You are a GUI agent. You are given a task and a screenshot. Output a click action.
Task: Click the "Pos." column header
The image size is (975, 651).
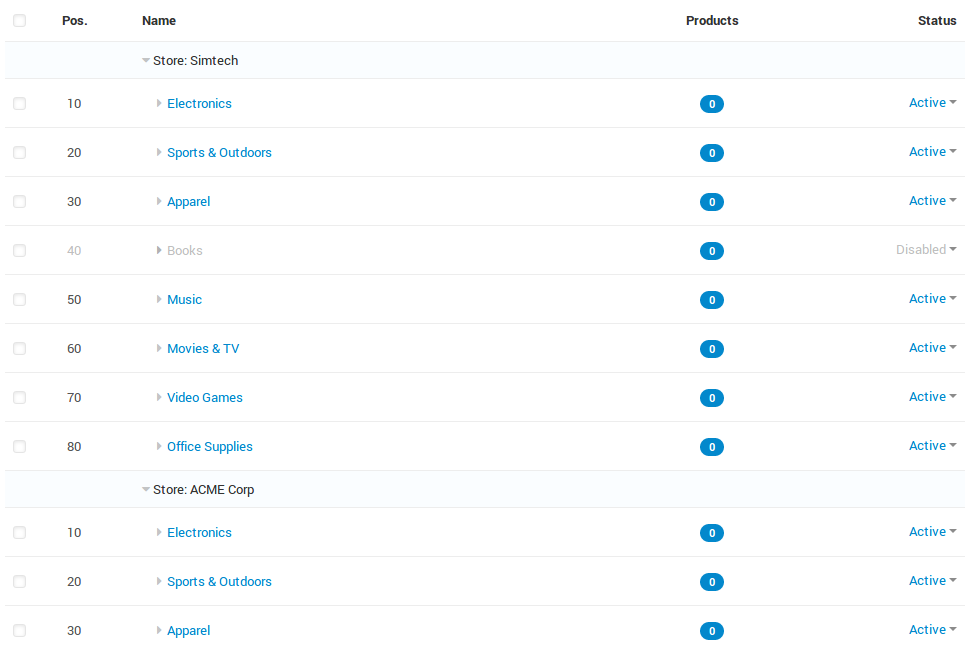pos(75,21)
